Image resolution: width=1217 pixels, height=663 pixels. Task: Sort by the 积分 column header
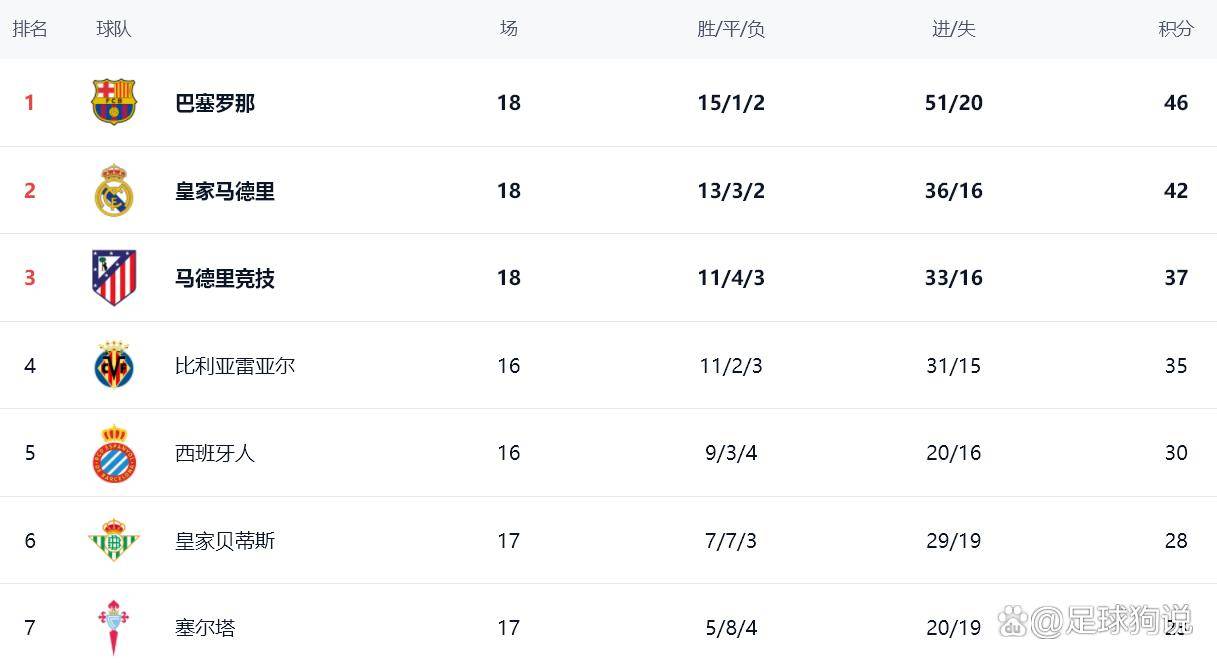coord(1176,29)
